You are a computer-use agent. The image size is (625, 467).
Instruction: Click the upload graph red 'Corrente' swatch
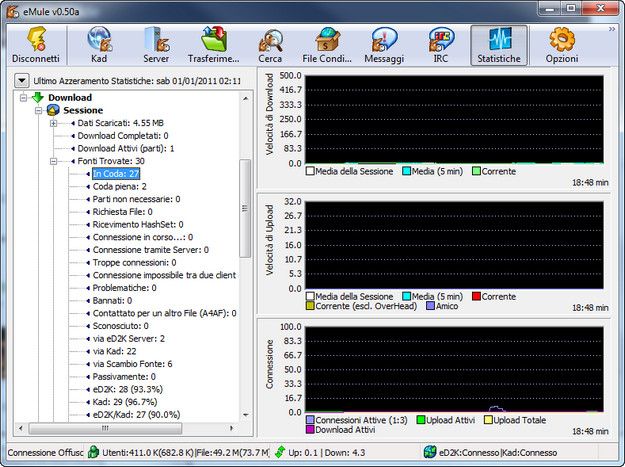click(x=476, y=296)
